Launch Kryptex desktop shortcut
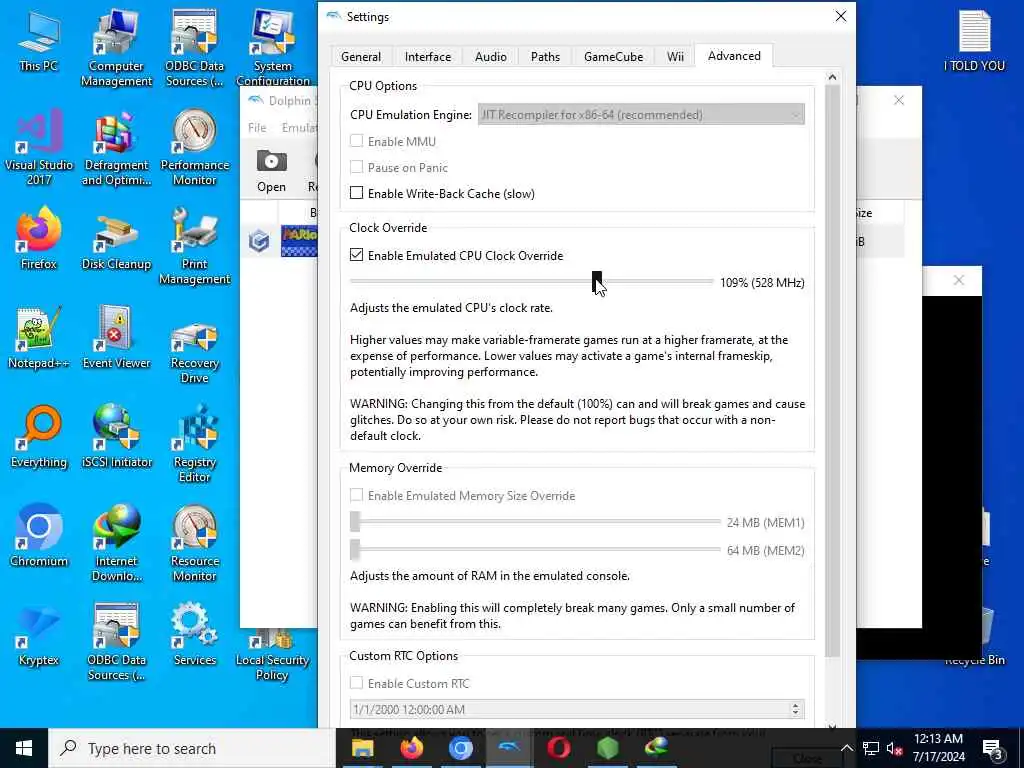 tap(39, 635)
